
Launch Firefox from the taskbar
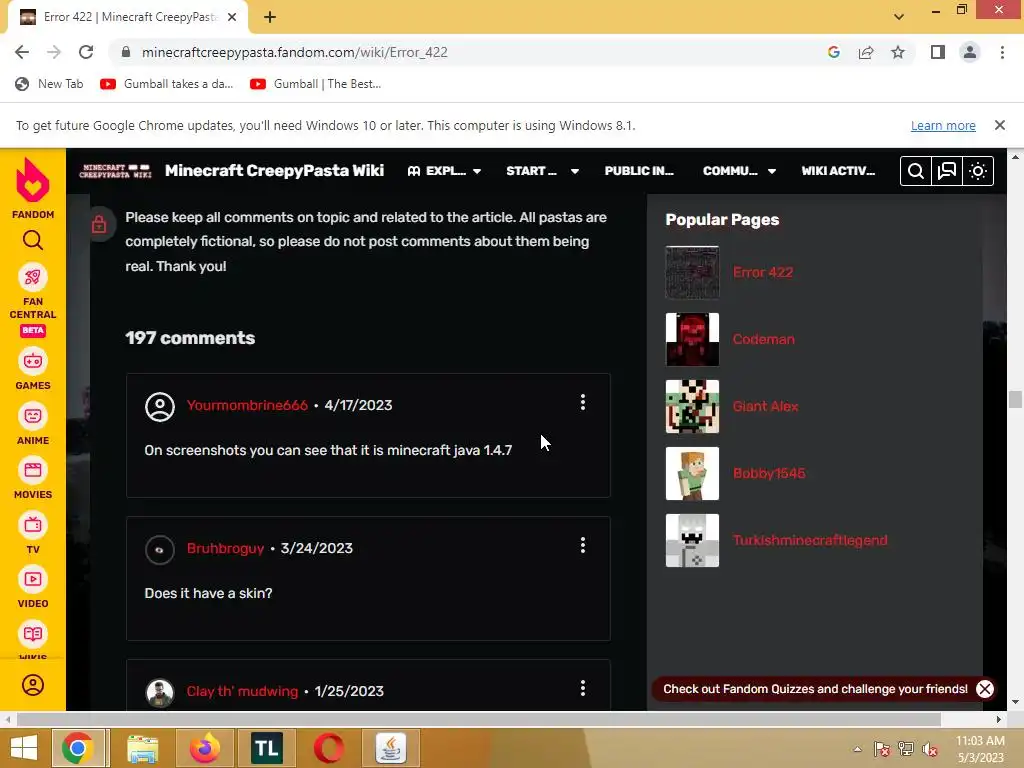(204, 748)
